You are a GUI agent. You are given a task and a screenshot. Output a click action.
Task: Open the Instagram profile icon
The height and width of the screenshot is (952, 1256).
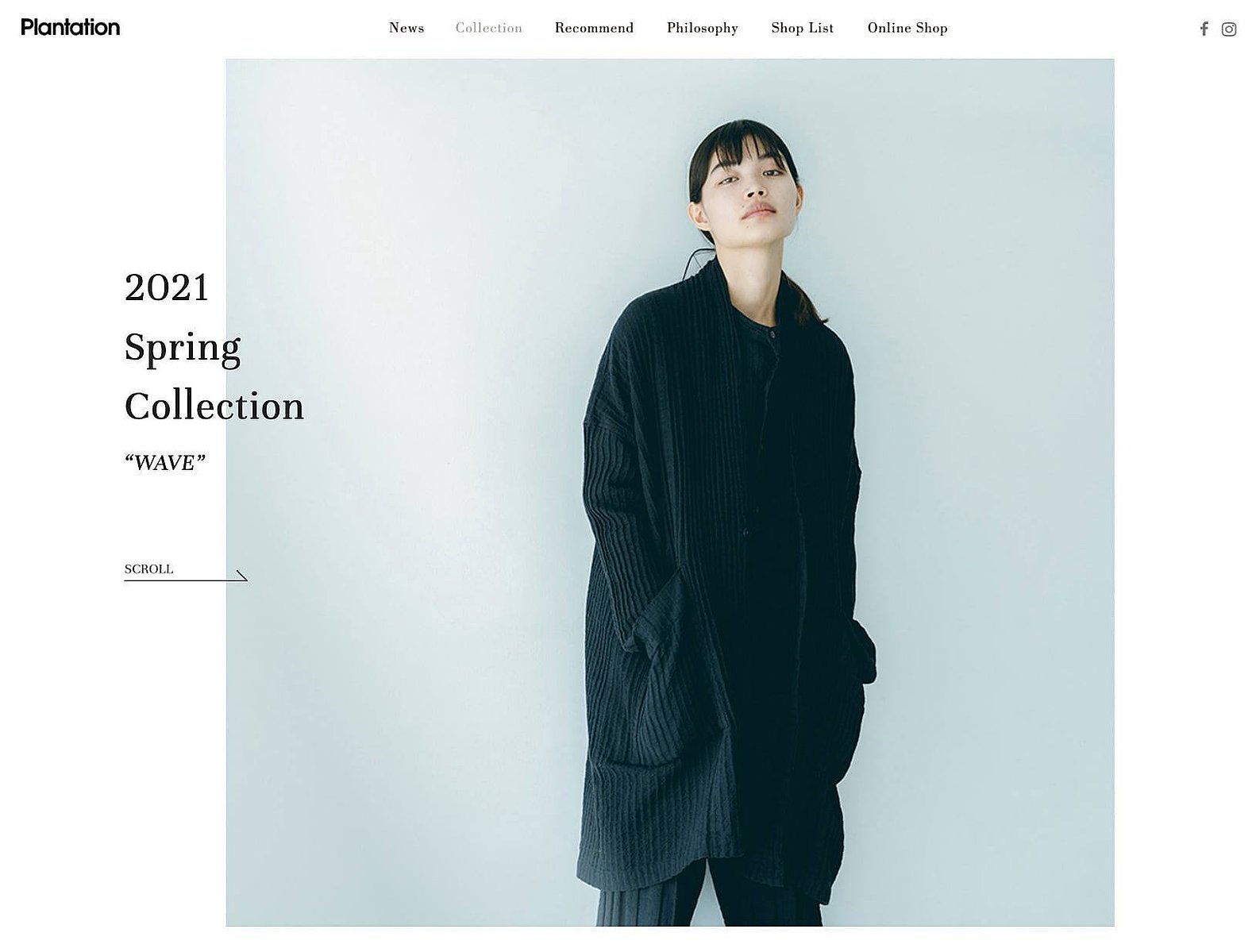(1229, 29)
